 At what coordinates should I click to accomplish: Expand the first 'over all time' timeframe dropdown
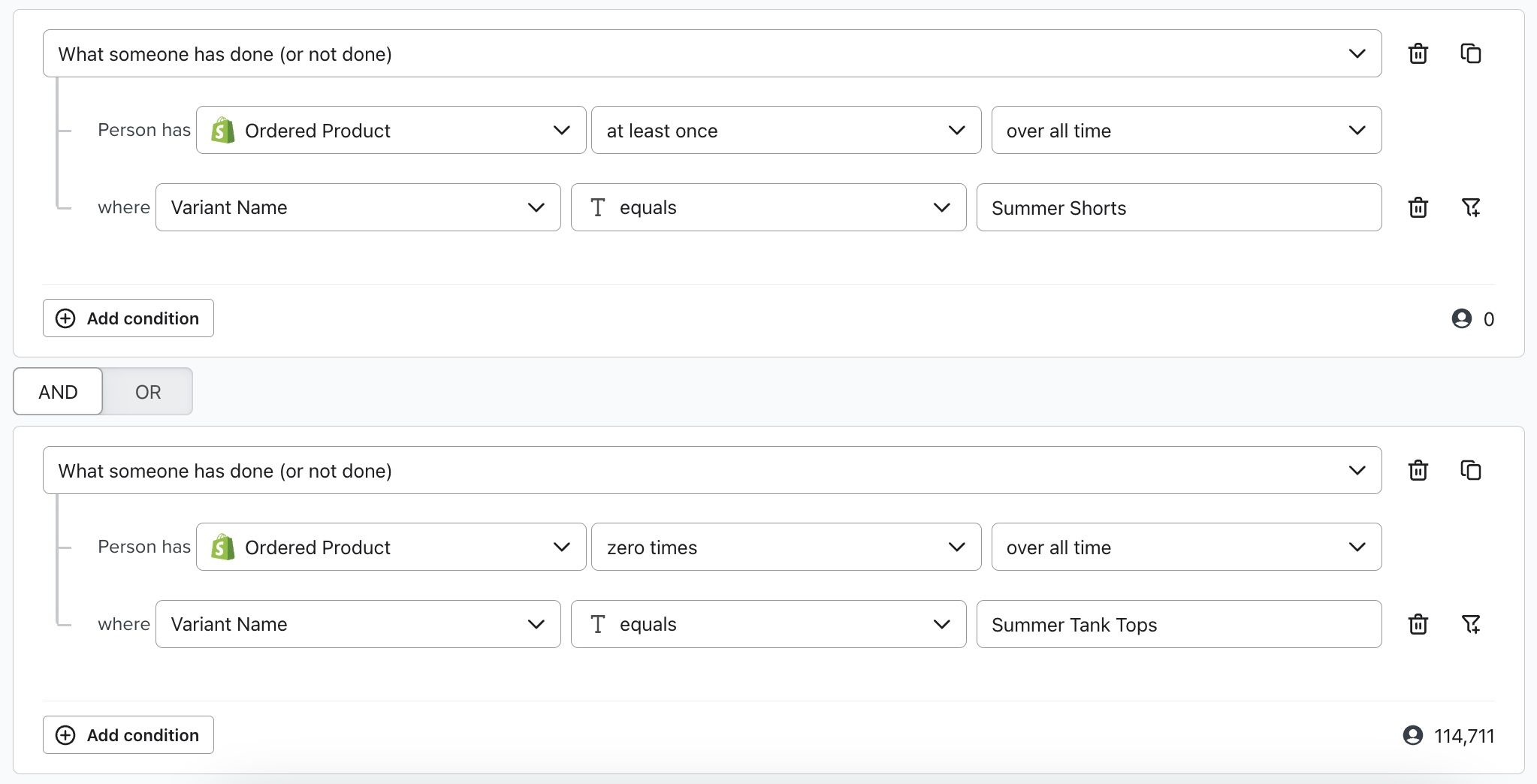click(x=1185, y=131)
